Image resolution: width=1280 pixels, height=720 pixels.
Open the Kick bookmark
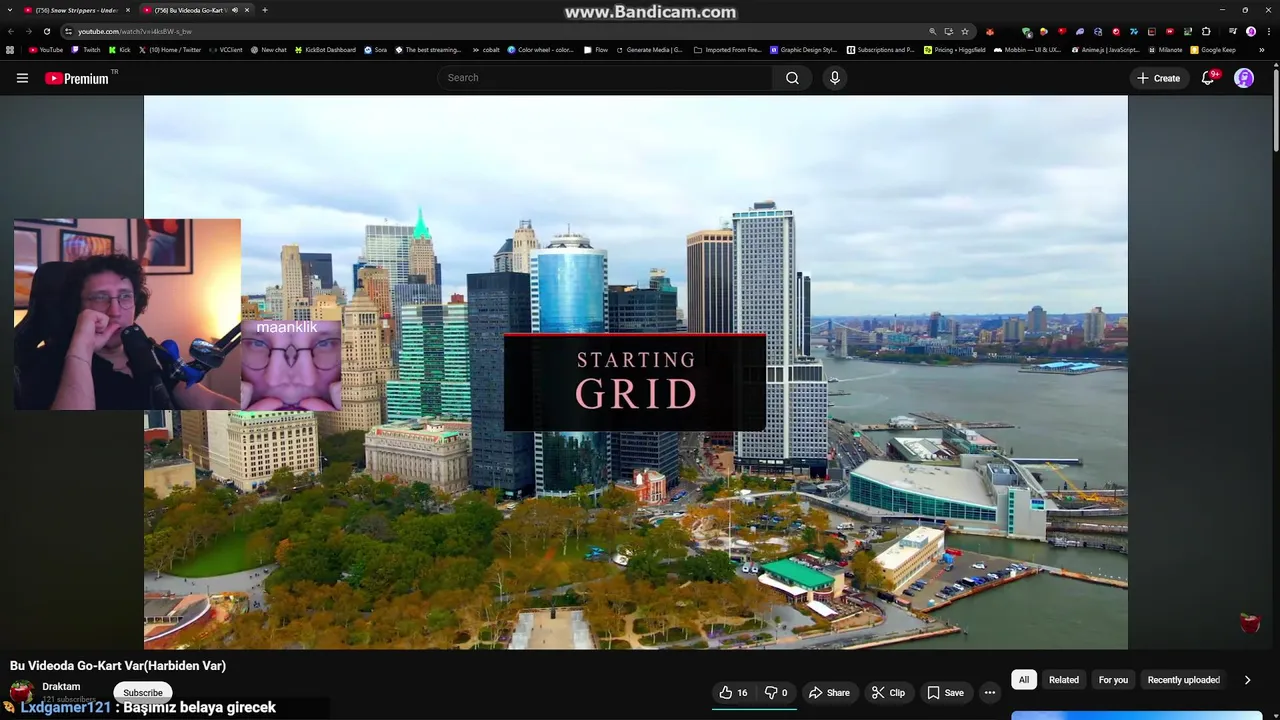click(120, 49)
